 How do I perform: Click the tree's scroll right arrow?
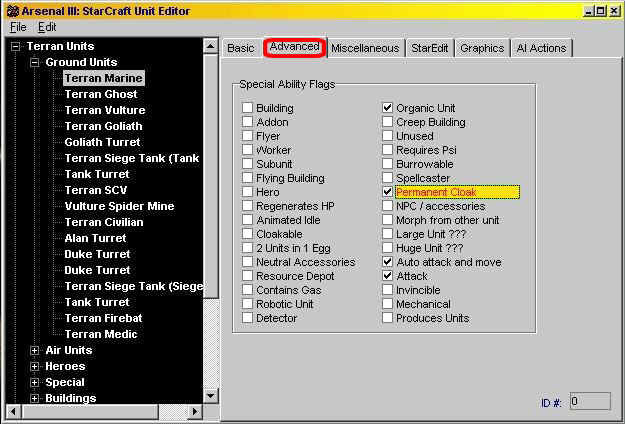tap(195, 411)
